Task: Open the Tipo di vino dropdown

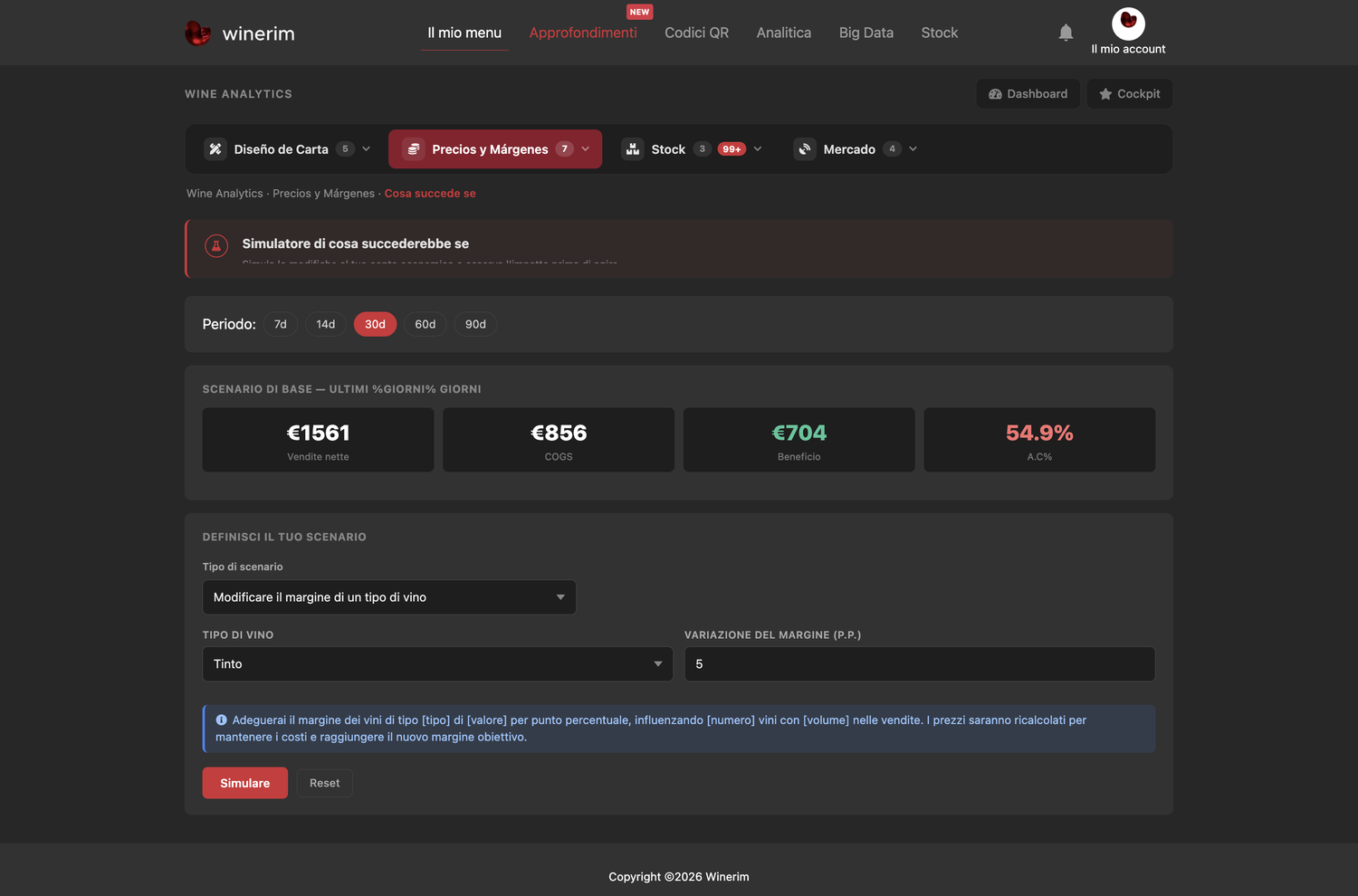Action: click(x=438, y=663)
